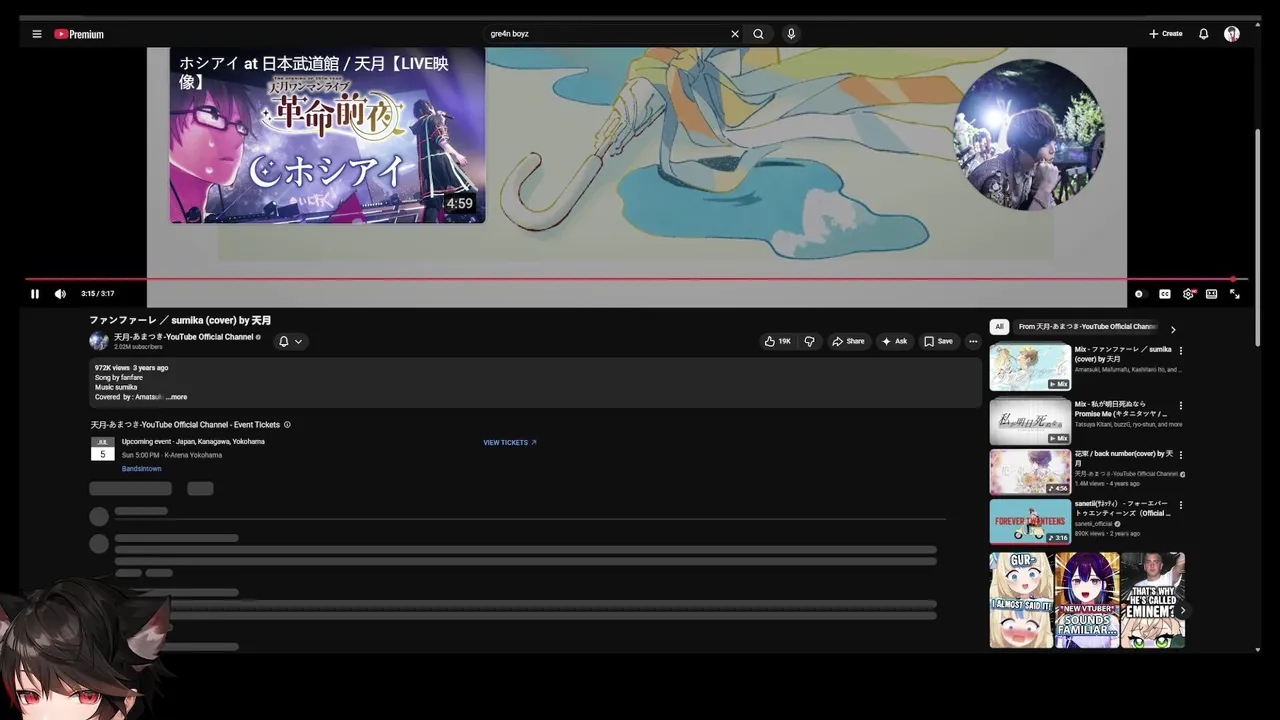Dislike the video

810,341
